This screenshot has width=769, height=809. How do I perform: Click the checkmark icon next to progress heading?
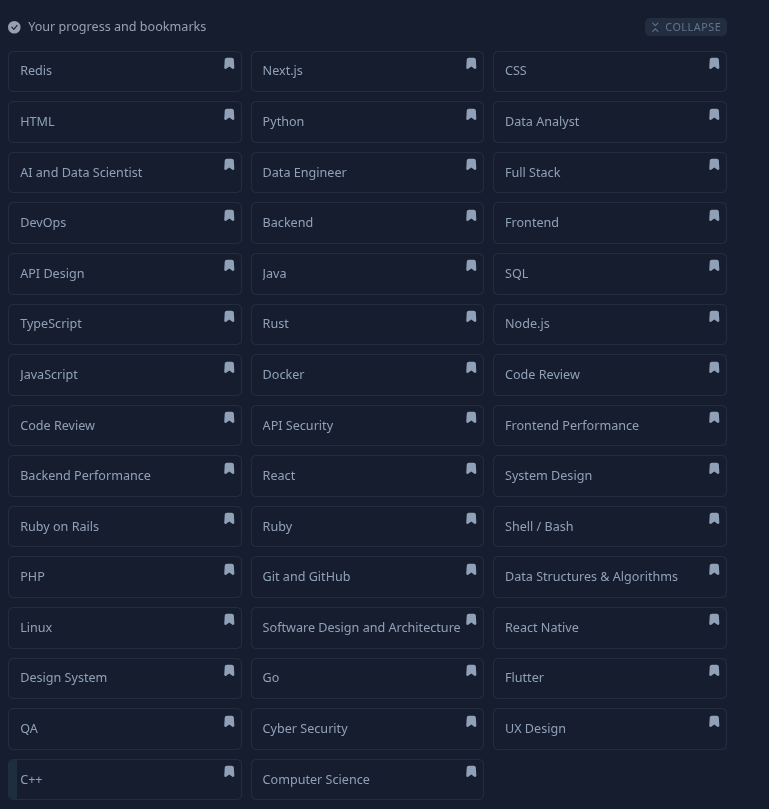(x=14, y=27)
